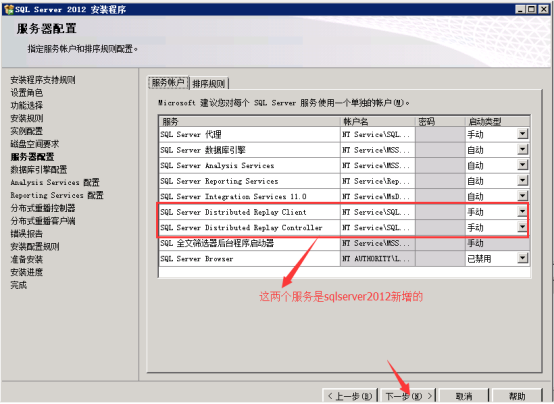Select 安装规则 step in sidebar
This screenshot has height=404, width=554.
coord(27,118)
